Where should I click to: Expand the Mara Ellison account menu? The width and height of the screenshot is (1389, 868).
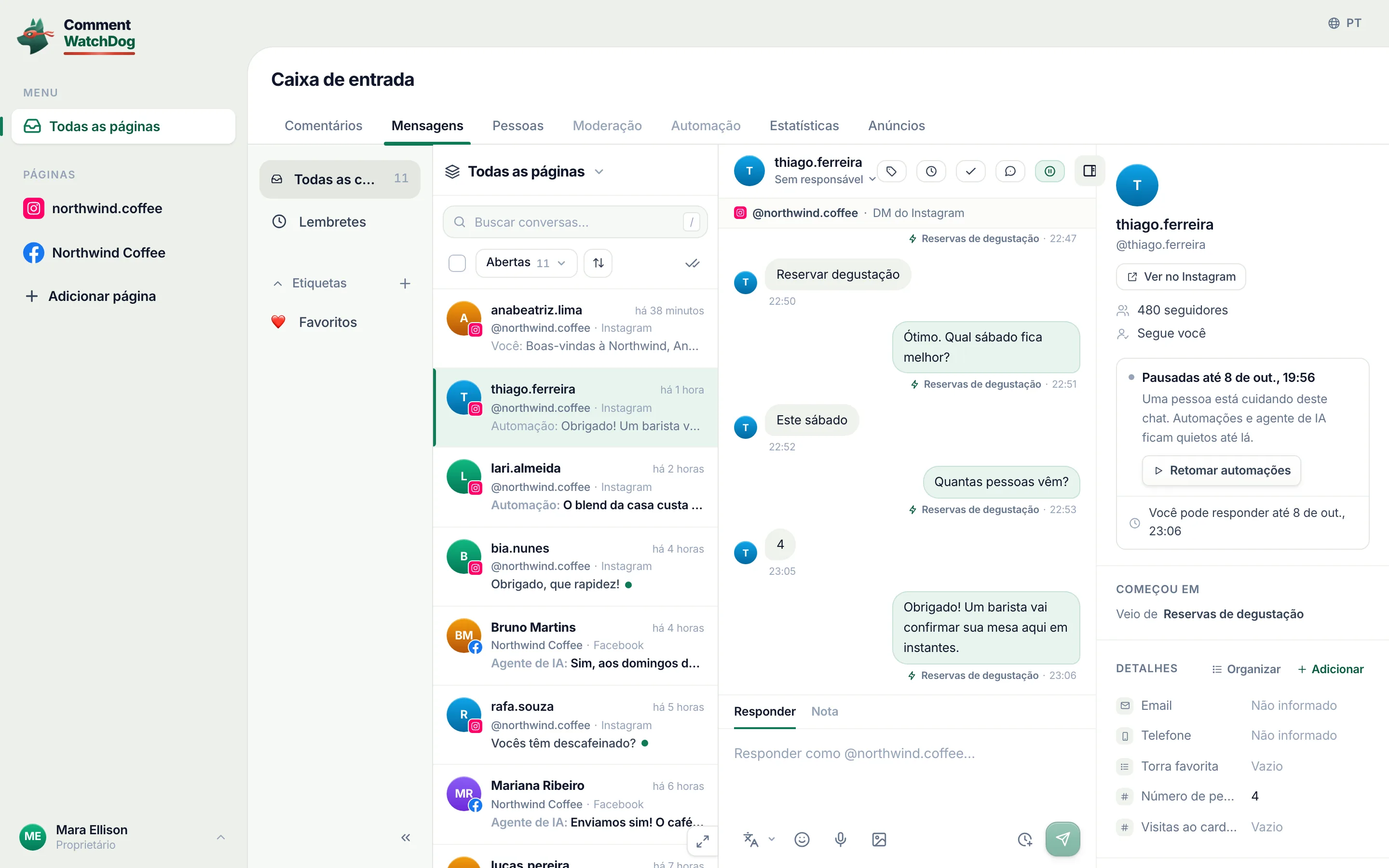tap(123, 837)
